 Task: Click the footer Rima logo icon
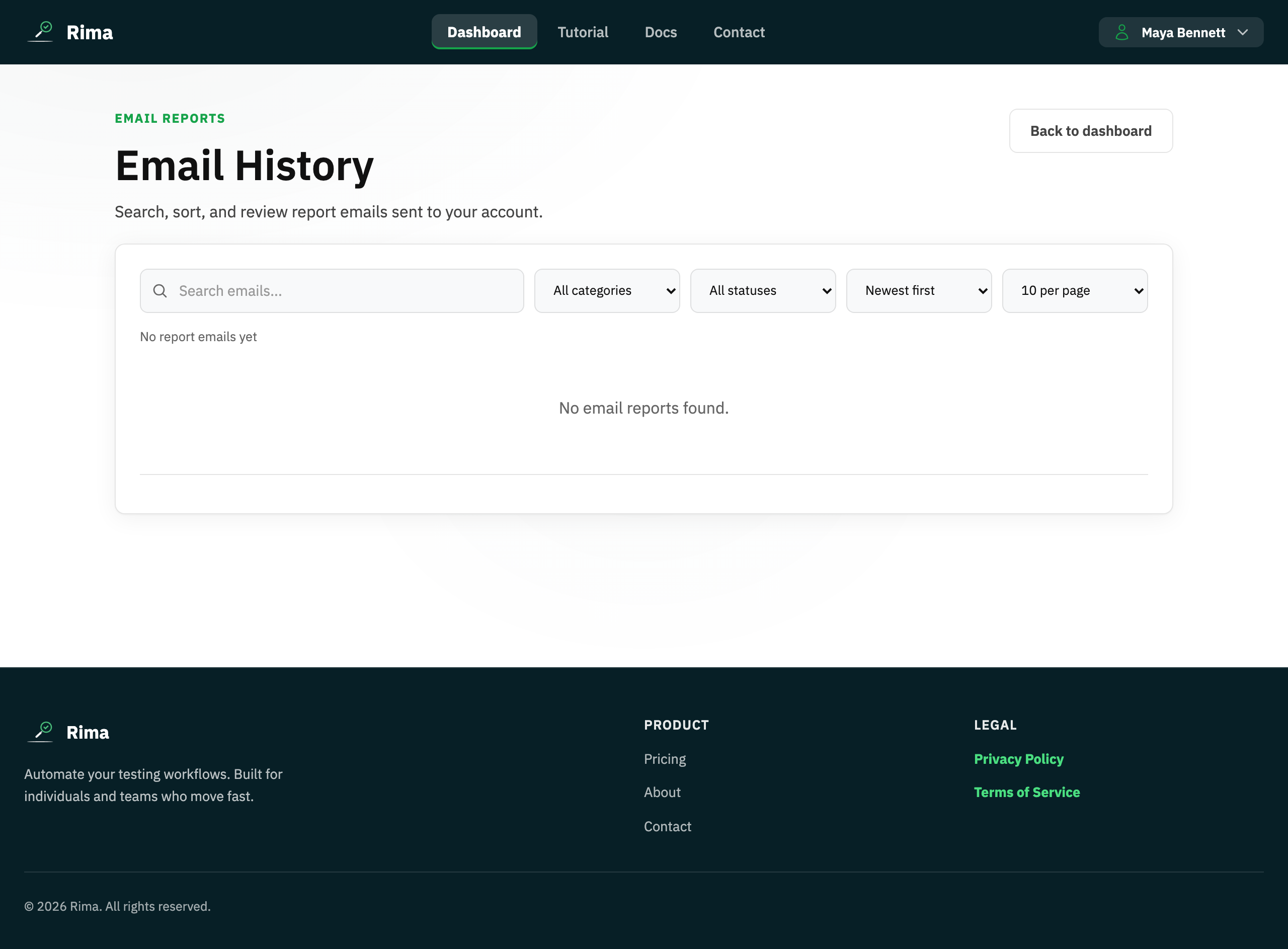point(40,732)
